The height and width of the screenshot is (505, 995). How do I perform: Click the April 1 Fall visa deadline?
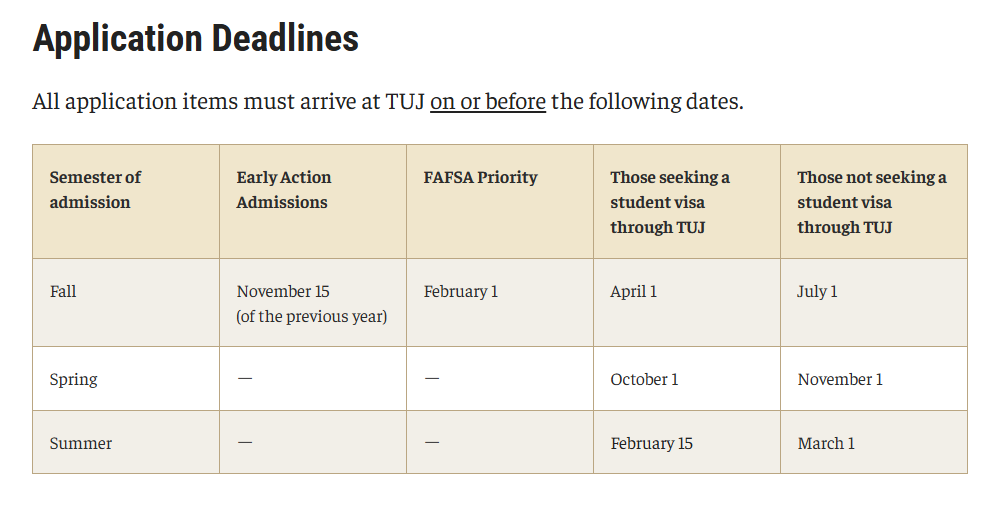tap(633, 292)
